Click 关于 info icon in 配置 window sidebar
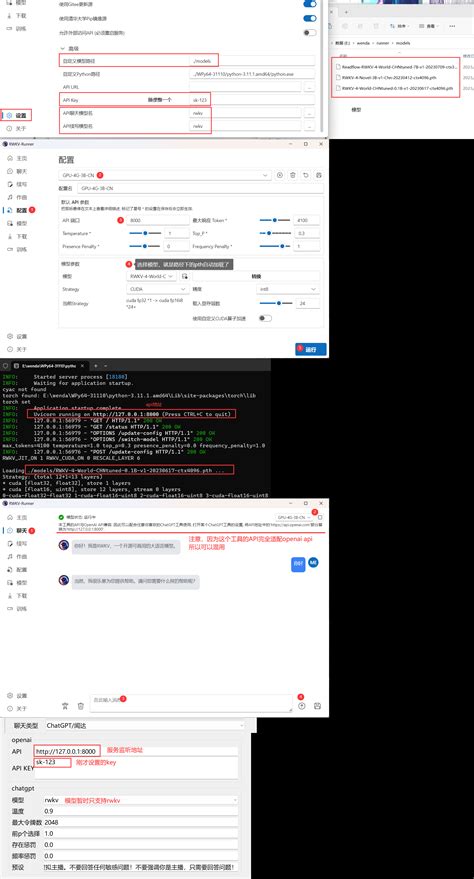 click(10, 349)
